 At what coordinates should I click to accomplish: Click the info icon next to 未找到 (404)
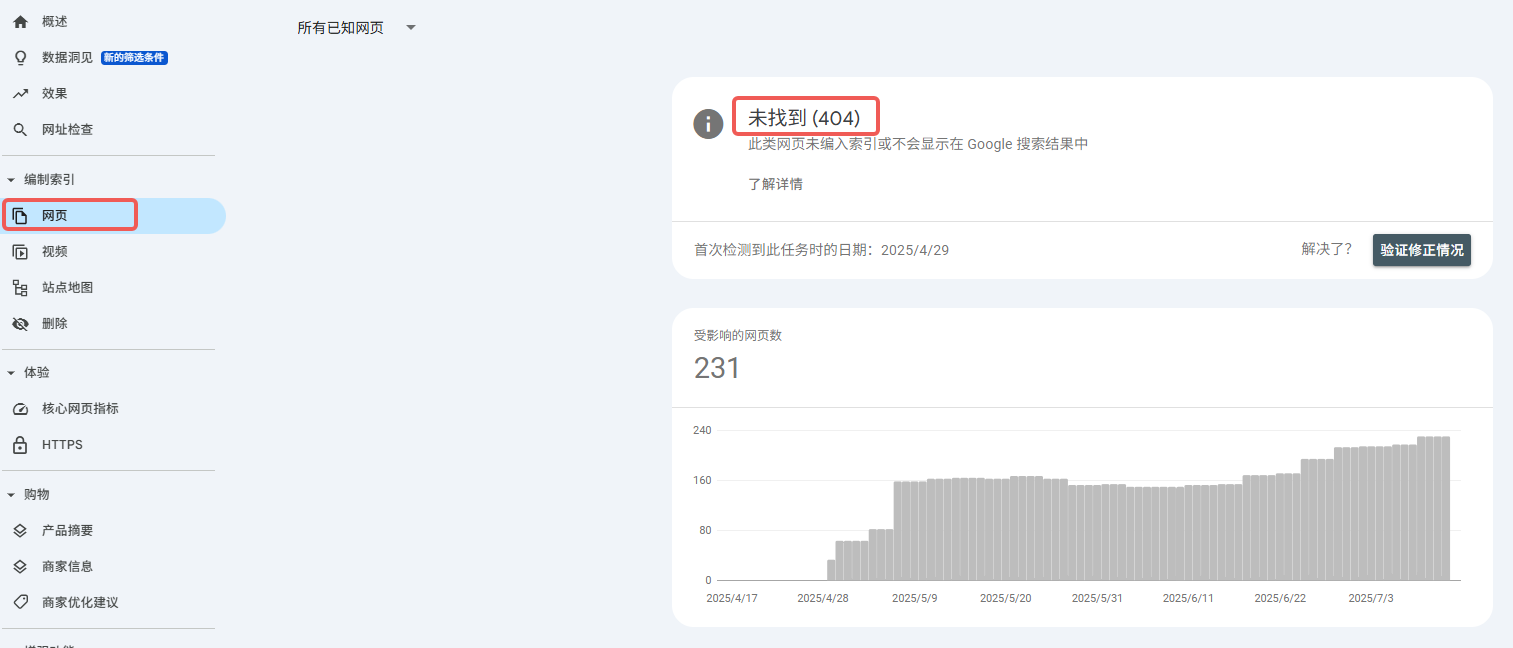click(708, 124)
